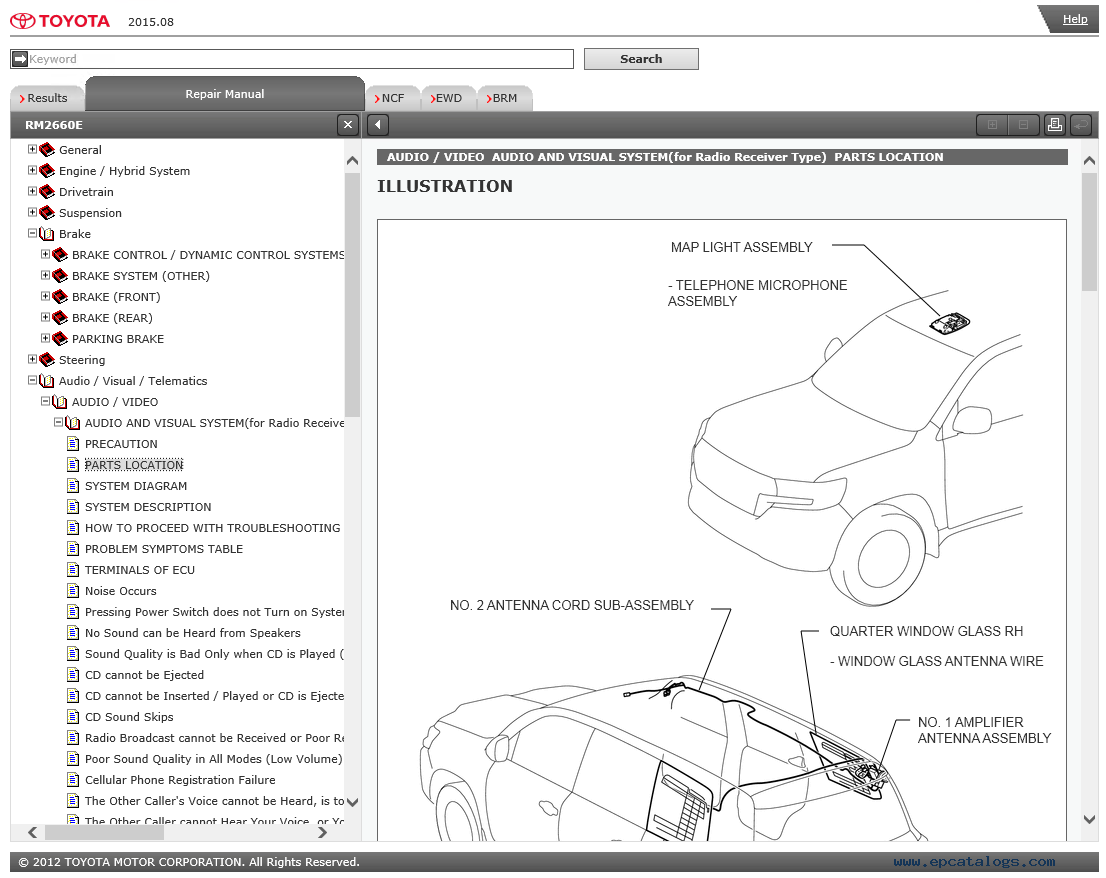Collapse Audio / Visual / Telematics section
The width and height of the screenshot is (1106, 878).
(32, 379)
